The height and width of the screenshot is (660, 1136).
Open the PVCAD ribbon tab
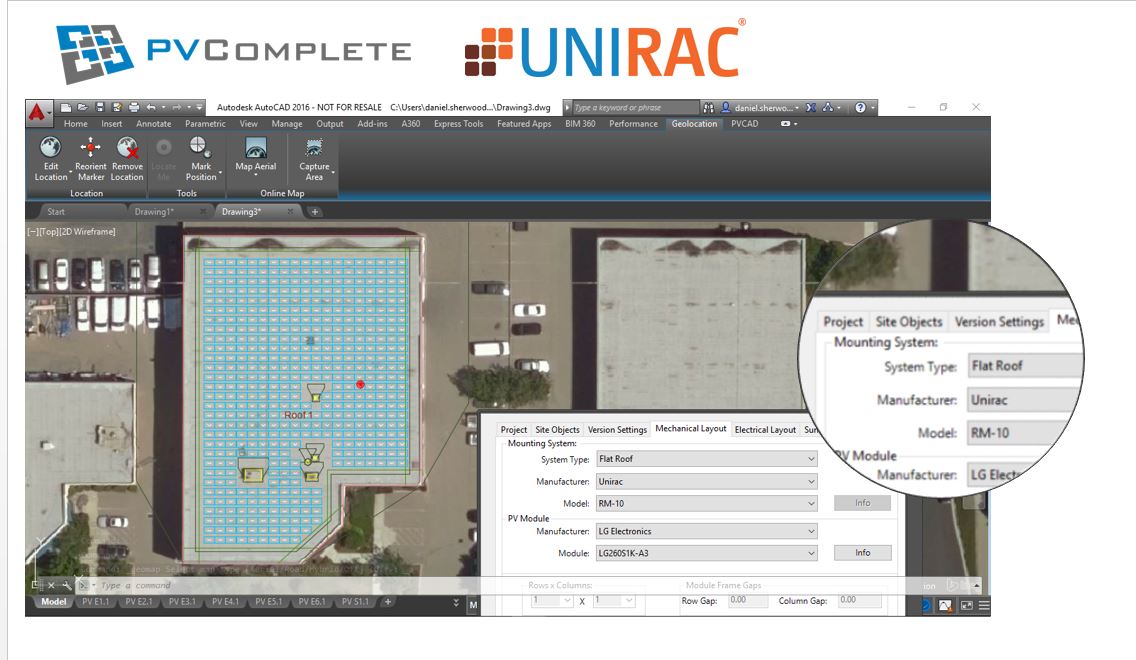point(745,124)
